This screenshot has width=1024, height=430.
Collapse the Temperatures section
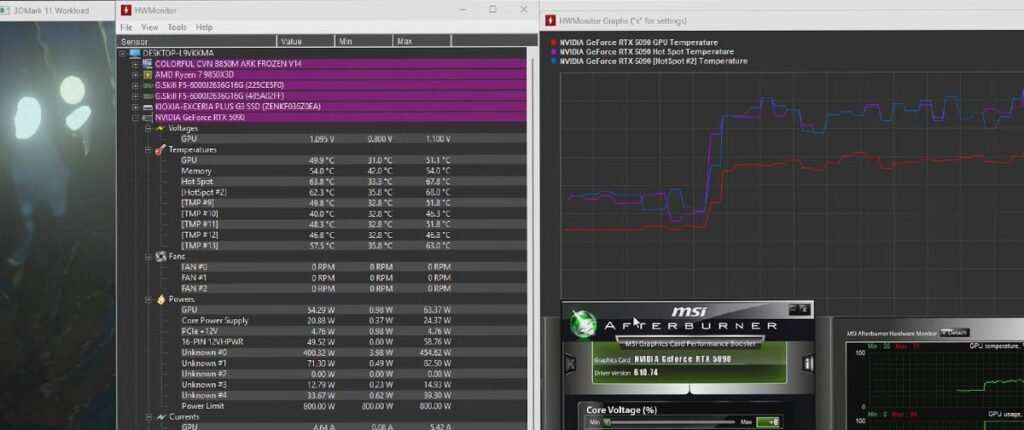pos(148,150)
